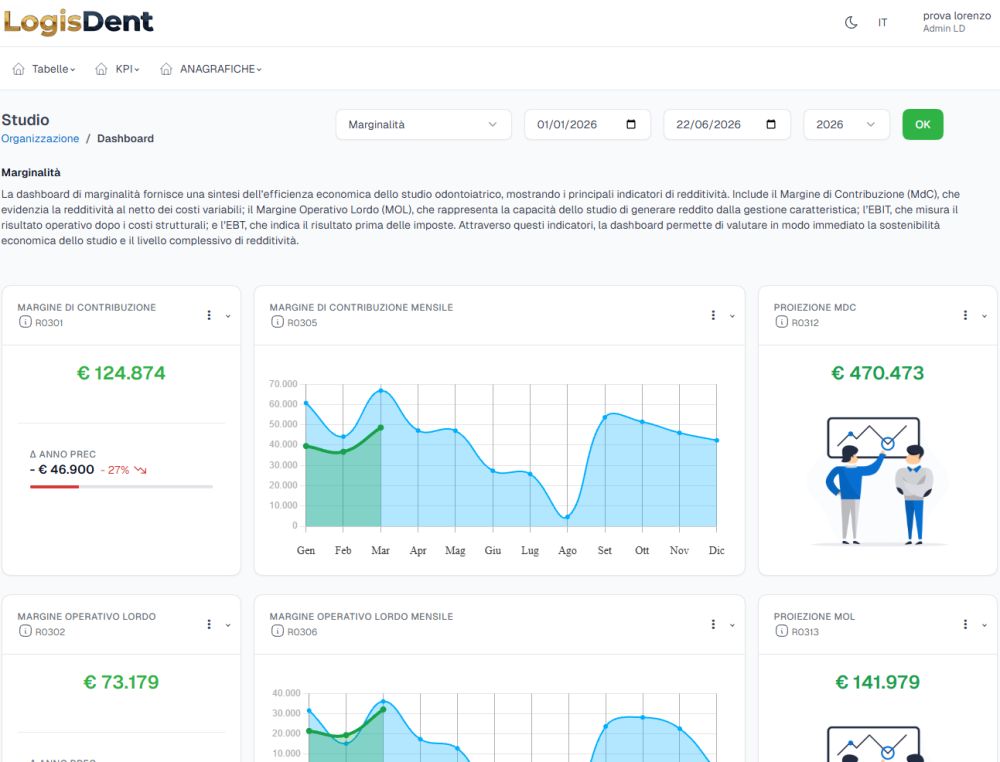Image resolution: width=1000 pixels, height=762 pixels.
Task: Open three-dot menu on Margine Operativo Lordo card
Action: (x=209, y=624)
